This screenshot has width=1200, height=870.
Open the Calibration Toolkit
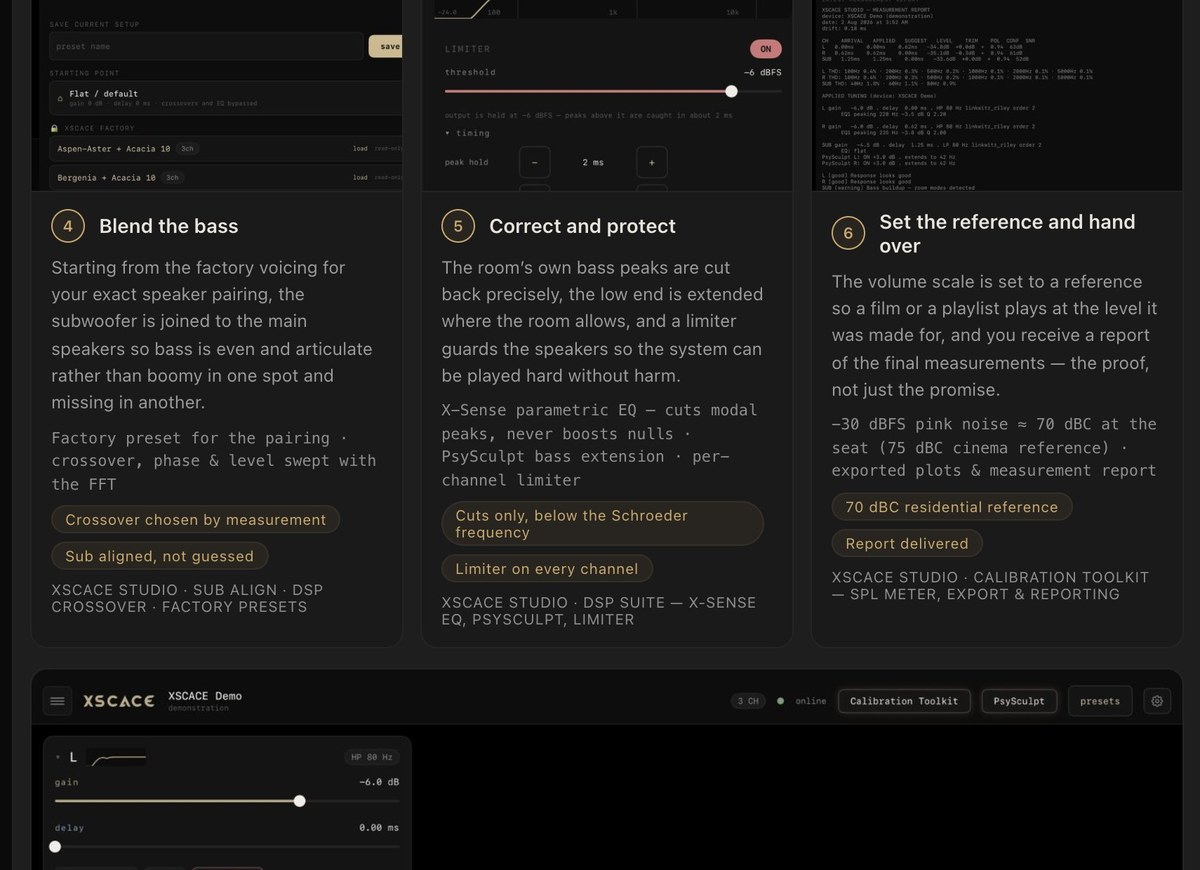(x=904, y=701)
